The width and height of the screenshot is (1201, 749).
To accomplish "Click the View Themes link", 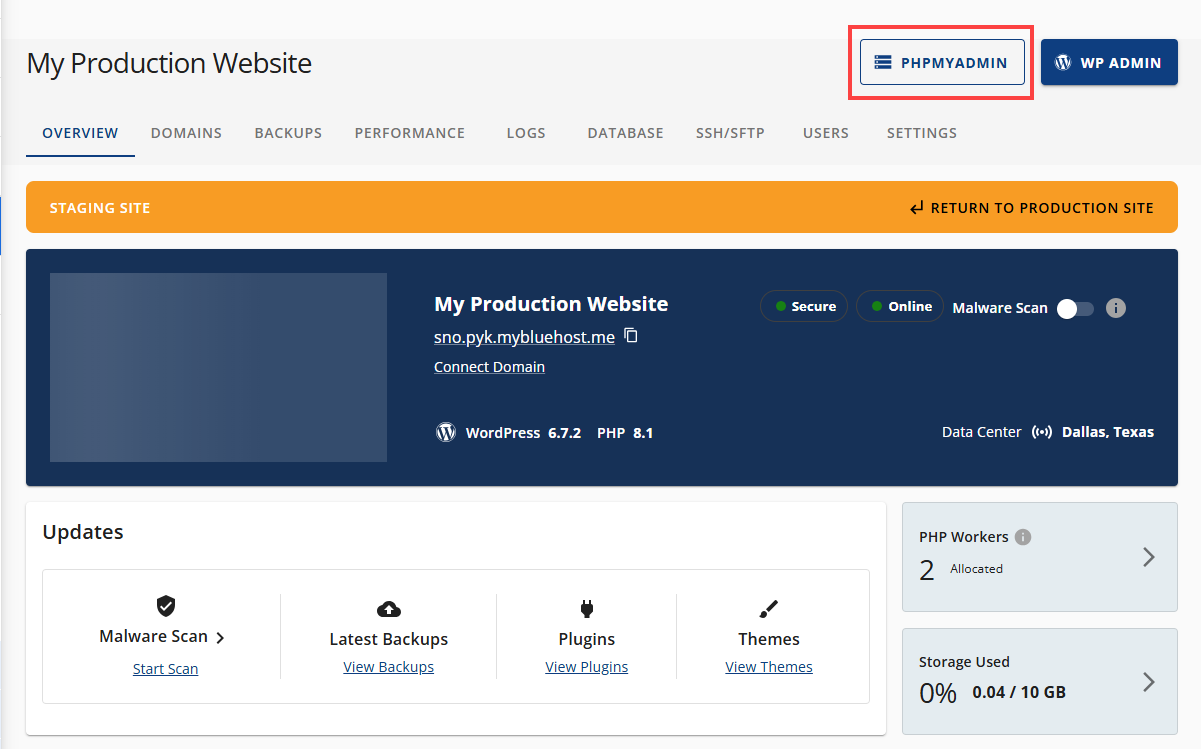I will tap(769, 667).
